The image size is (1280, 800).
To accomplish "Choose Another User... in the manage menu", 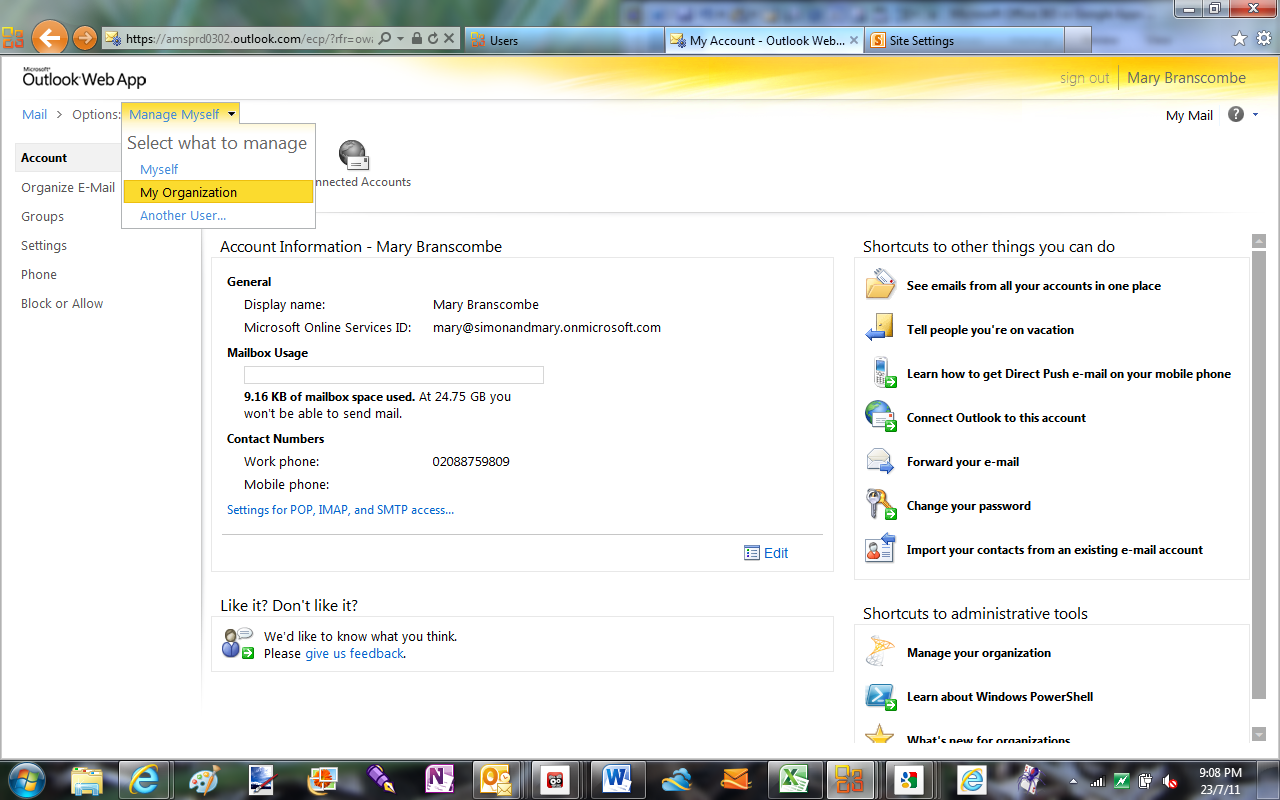I will (x=183, y=215).
